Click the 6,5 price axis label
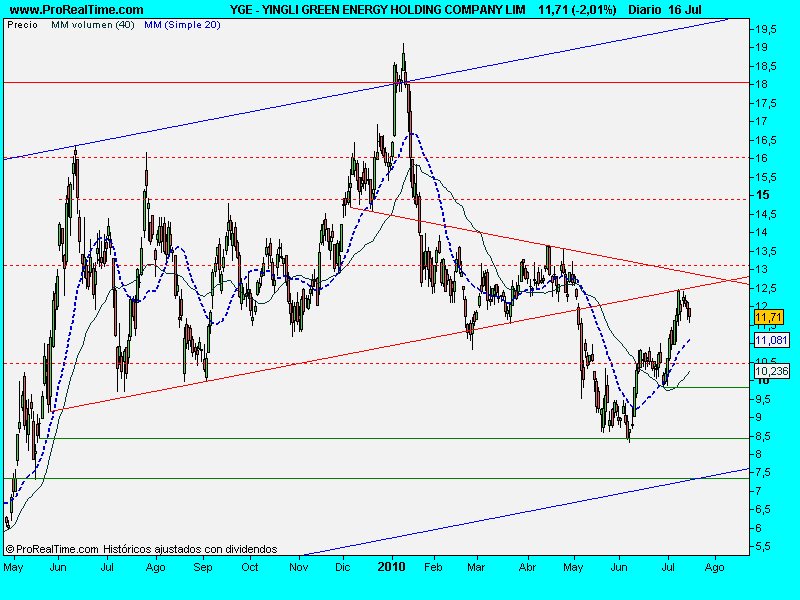 pos(763,510)
